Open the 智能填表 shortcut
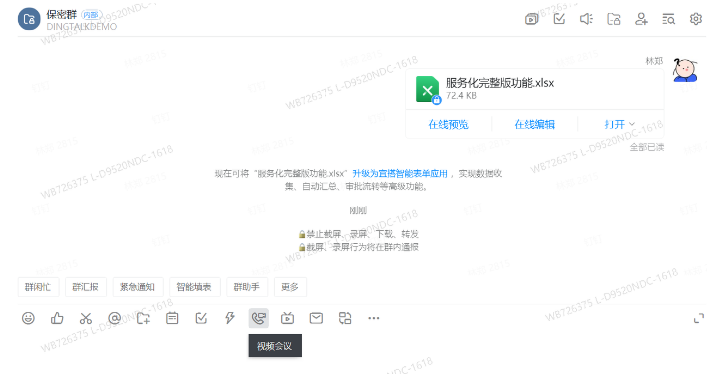 [x=194, y=287]
